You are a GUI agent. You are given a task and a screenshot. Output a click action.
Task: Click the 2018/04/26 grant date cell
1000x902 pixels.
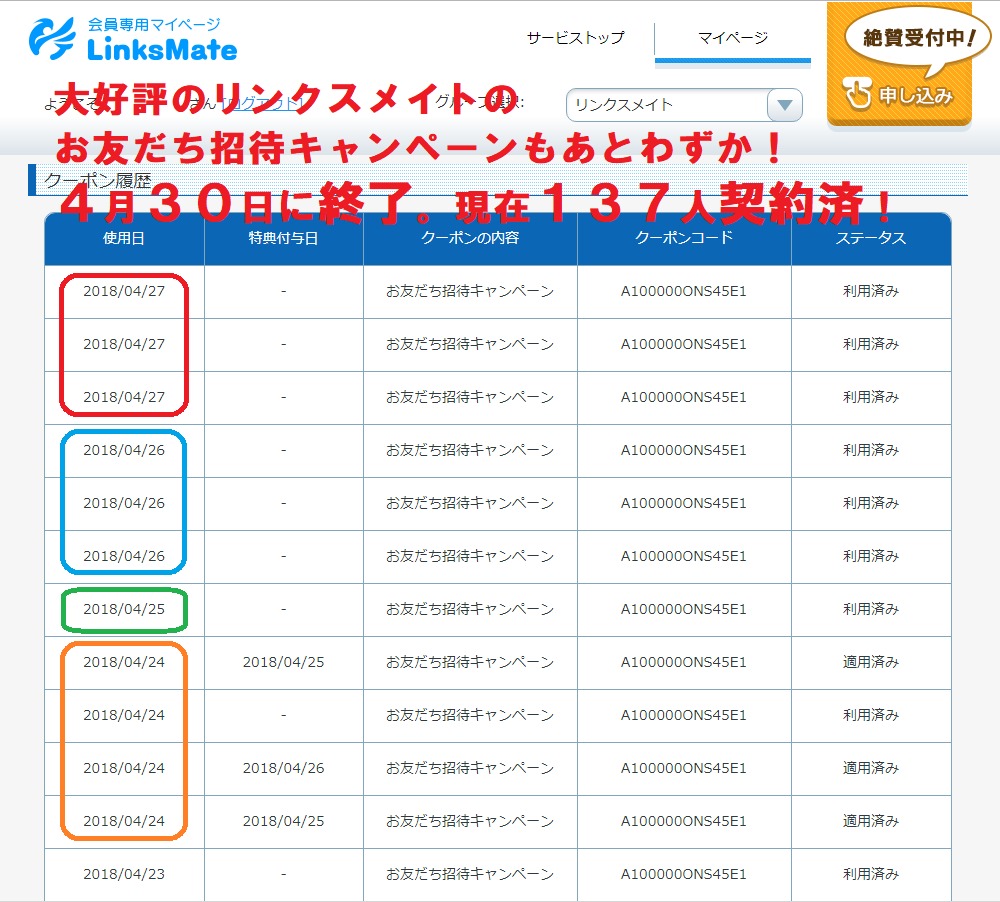point(283,768)
